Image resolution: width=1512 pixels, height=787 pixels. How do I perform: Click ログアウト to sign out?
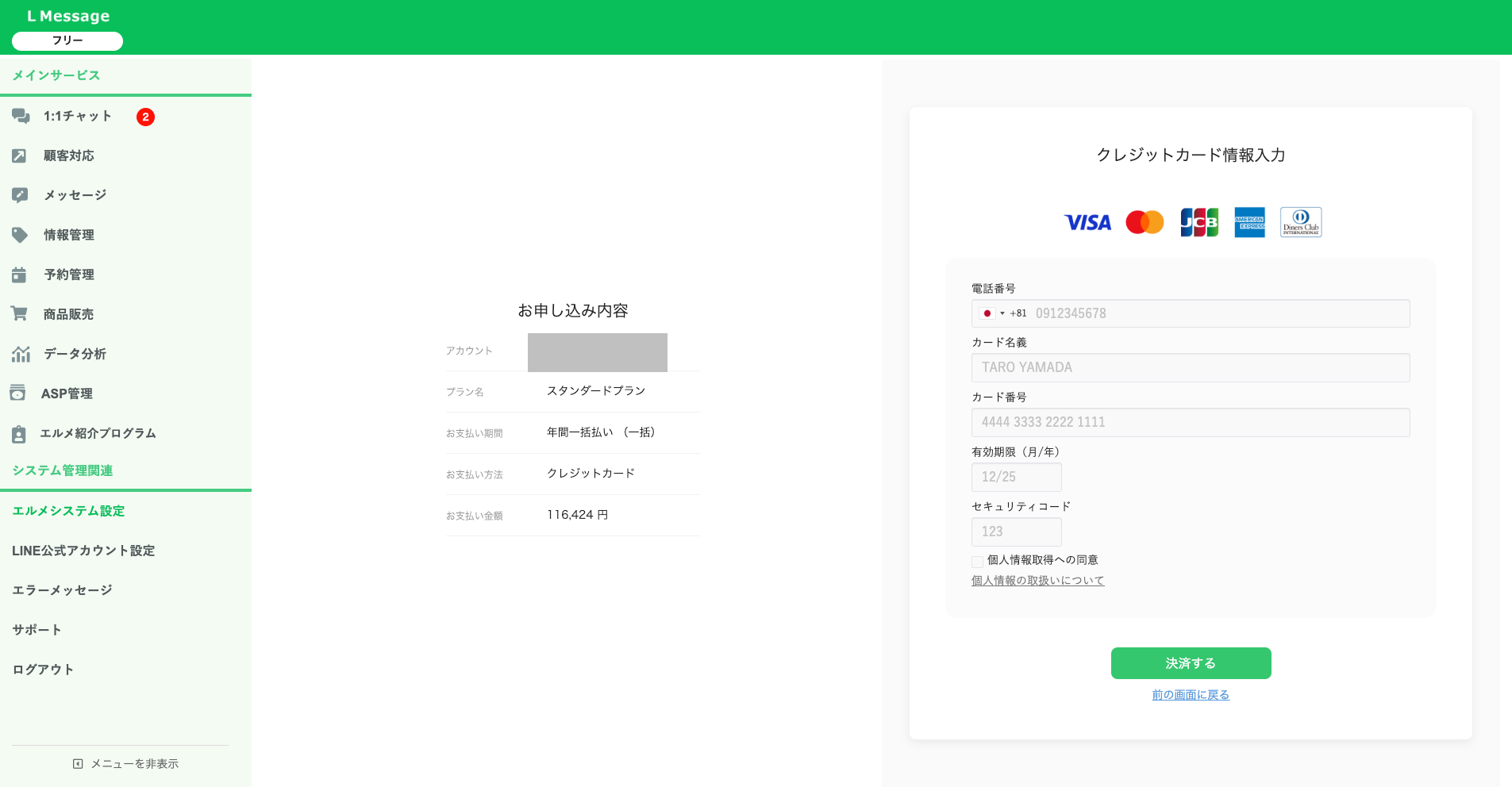point(43,670)
